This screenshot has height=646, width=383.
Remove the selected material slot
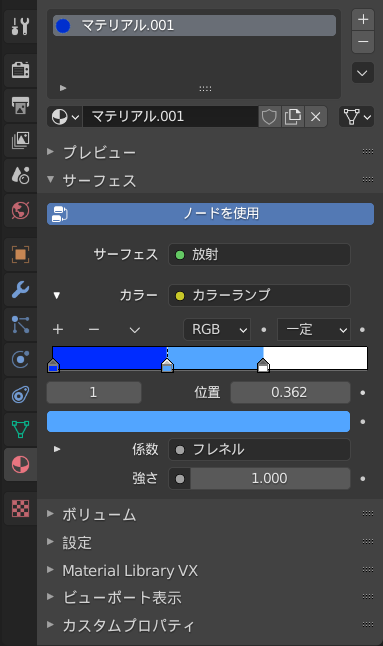(x=363, y=42)
